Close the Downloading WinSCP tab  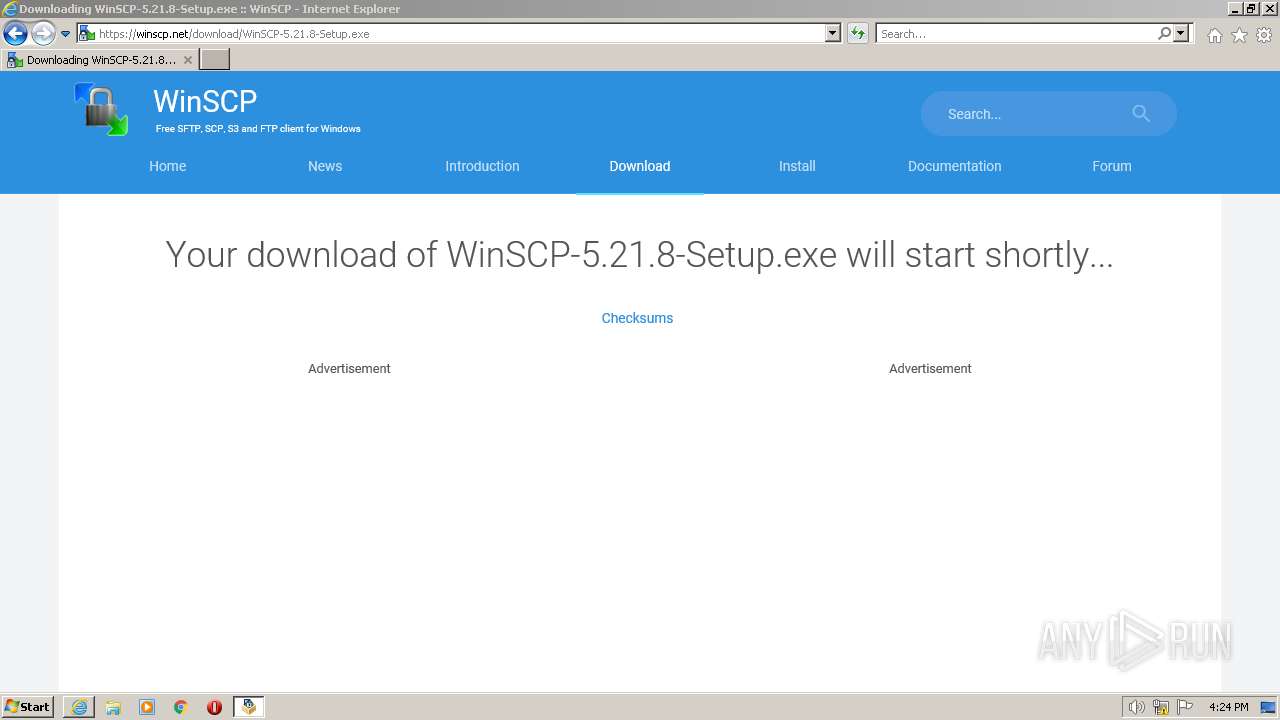tap(187, 60)
